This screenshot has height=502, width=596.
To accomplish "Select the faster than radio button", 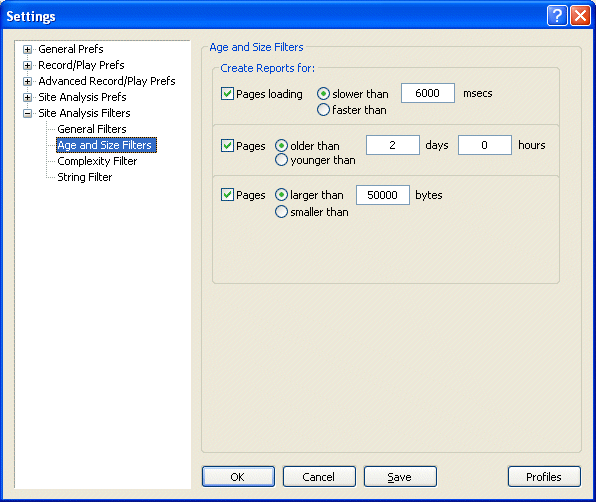I will click(323, 110).
